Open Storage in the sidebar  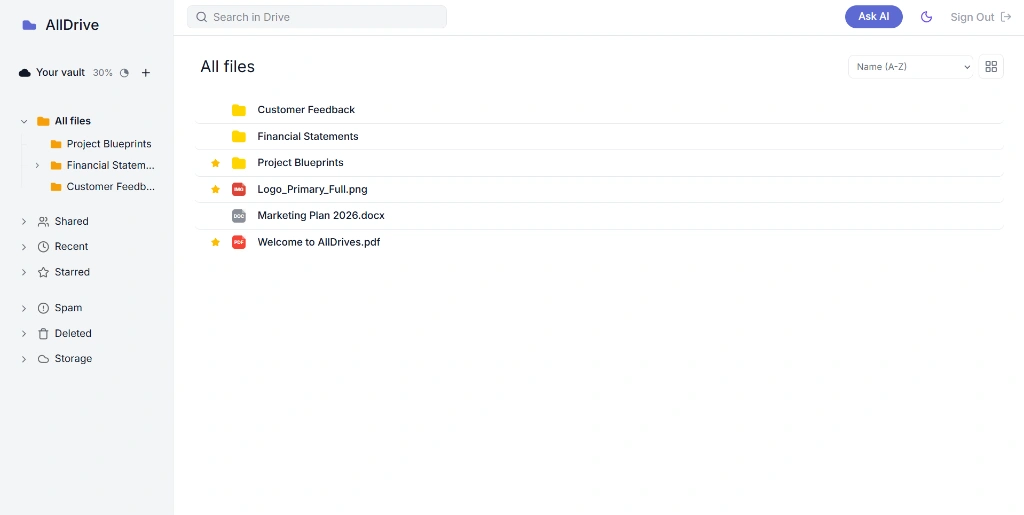point(73,359)
